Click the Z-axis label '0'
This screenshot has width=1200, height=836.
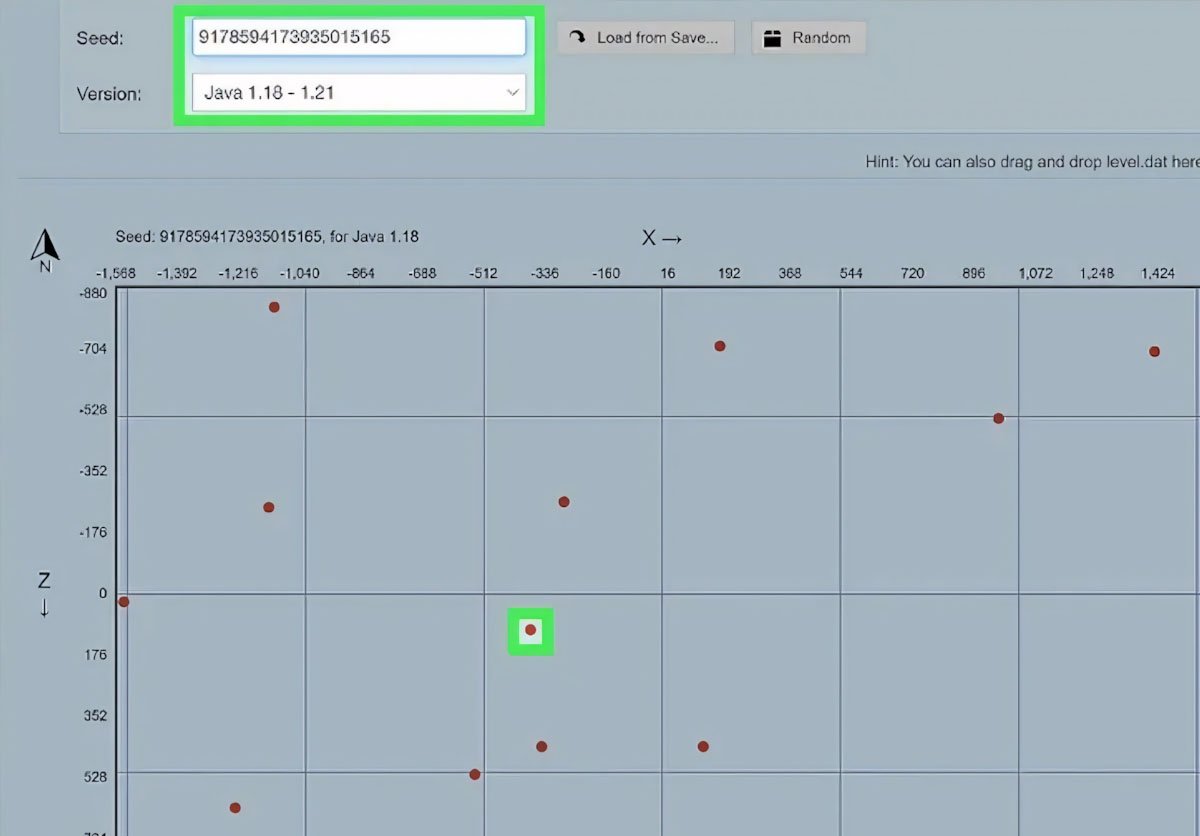102,593
